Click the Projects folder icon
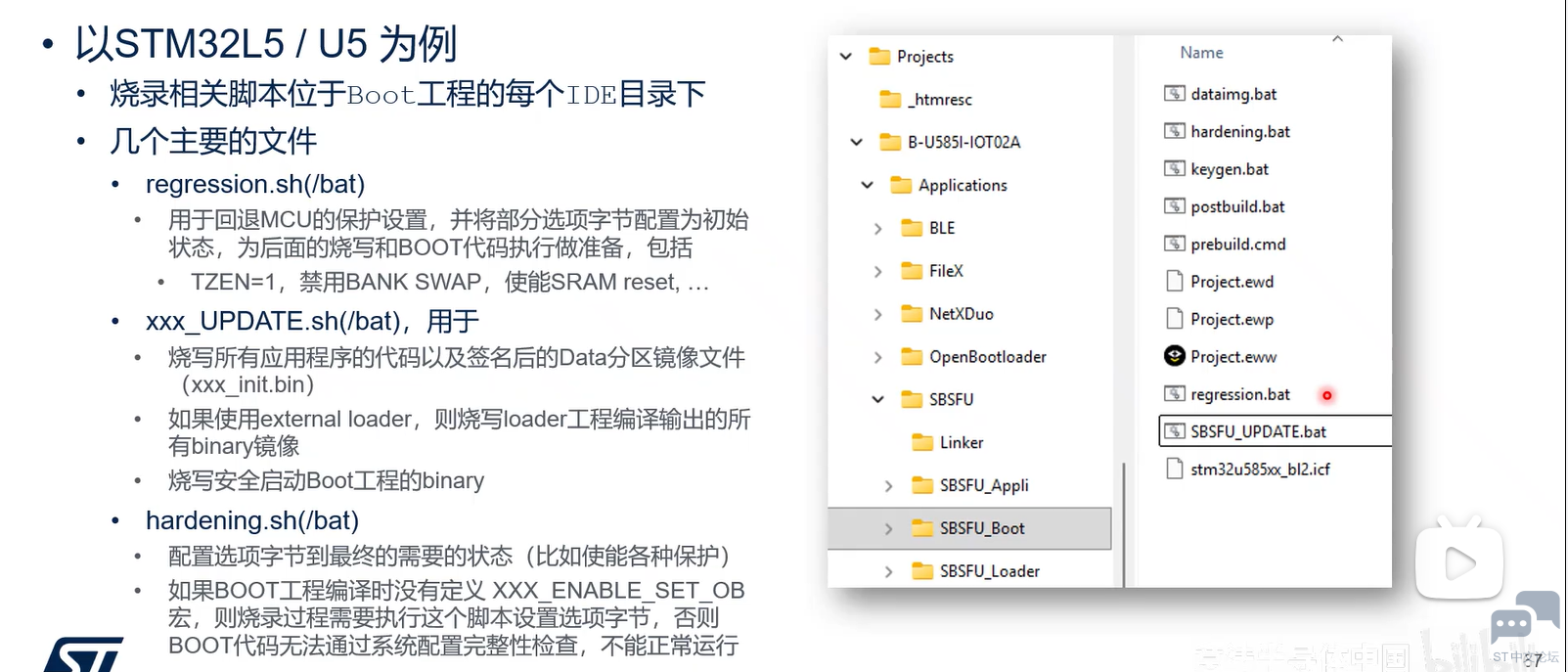The width and height of the screenshot is (1568, 672). coord(879,56)
